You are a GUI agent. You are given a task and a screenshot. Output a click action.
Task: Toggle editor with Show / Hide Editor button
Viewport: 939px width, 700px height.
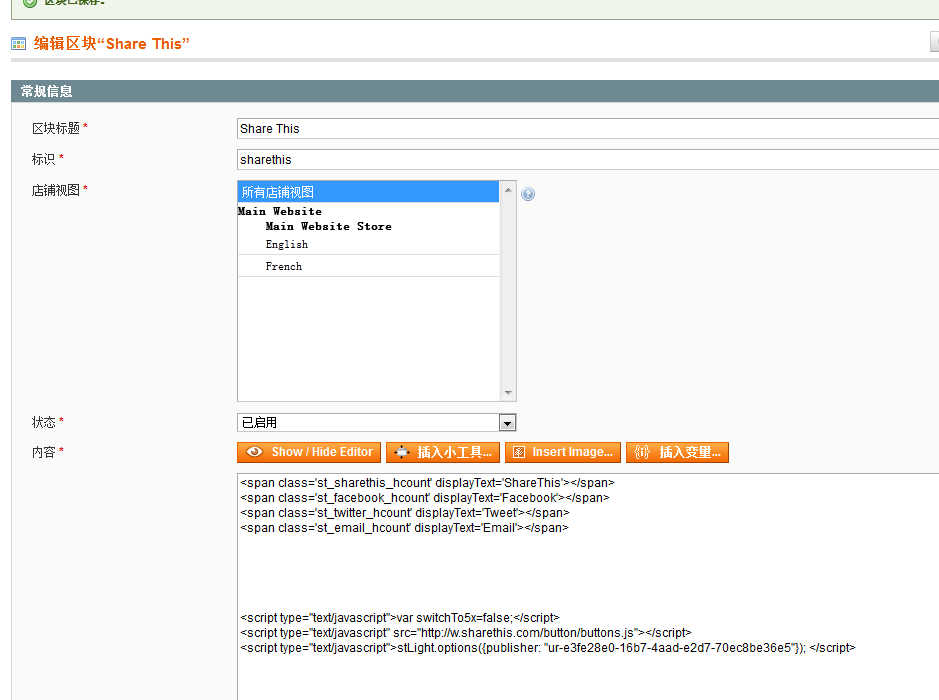[309, 452]
